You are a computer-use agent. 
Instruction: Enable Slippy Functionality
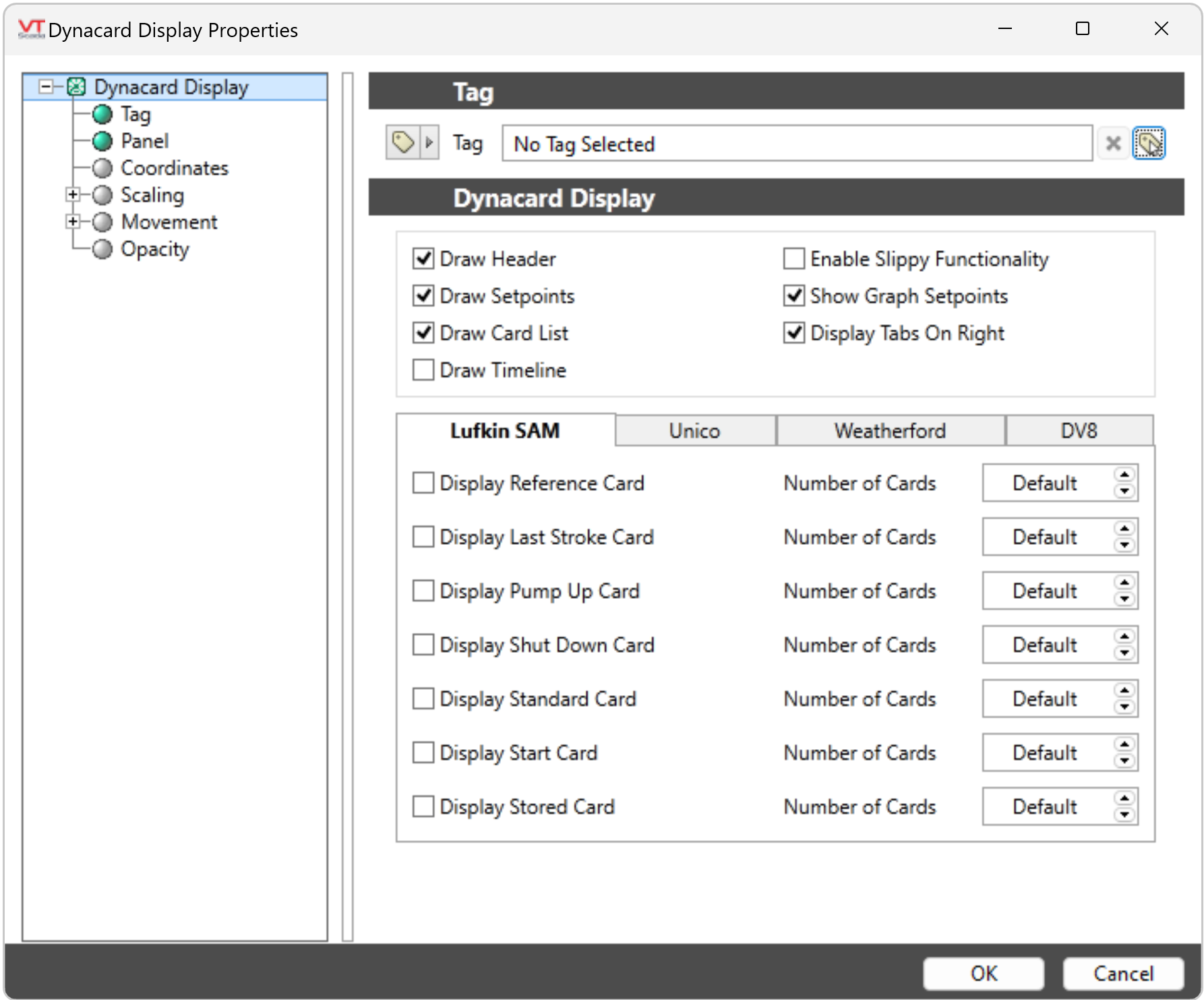click(x=793, y=258)
